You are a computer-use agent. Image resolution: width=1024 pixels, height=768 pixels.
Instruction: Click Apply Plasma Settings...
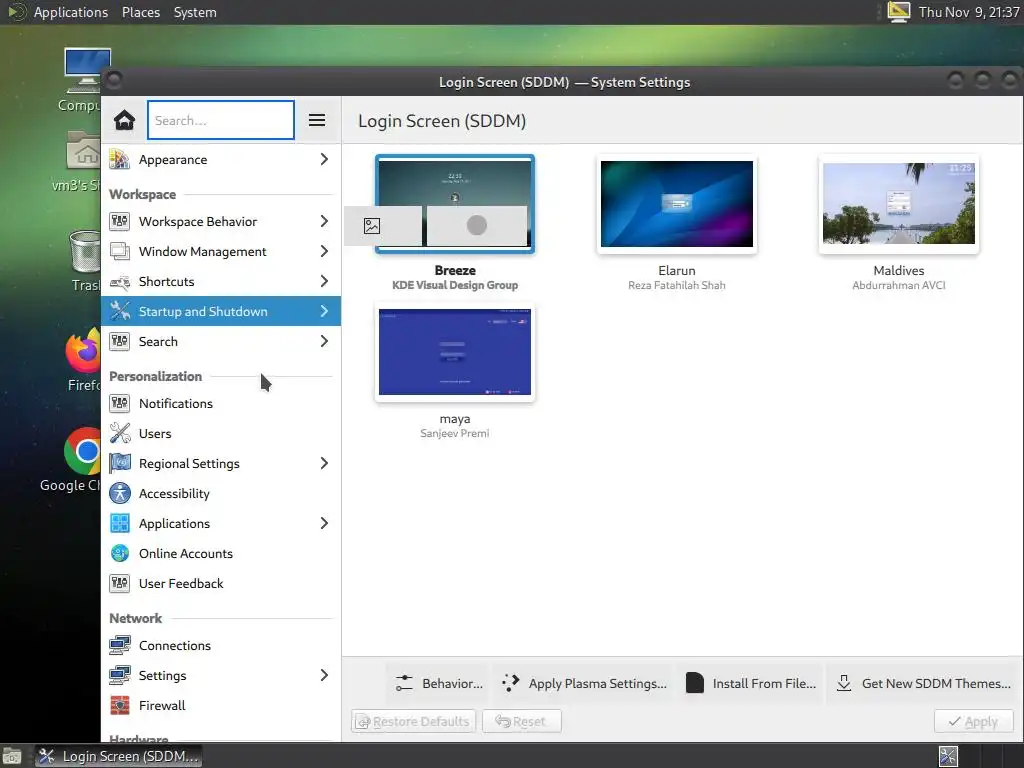coord(584,684)
